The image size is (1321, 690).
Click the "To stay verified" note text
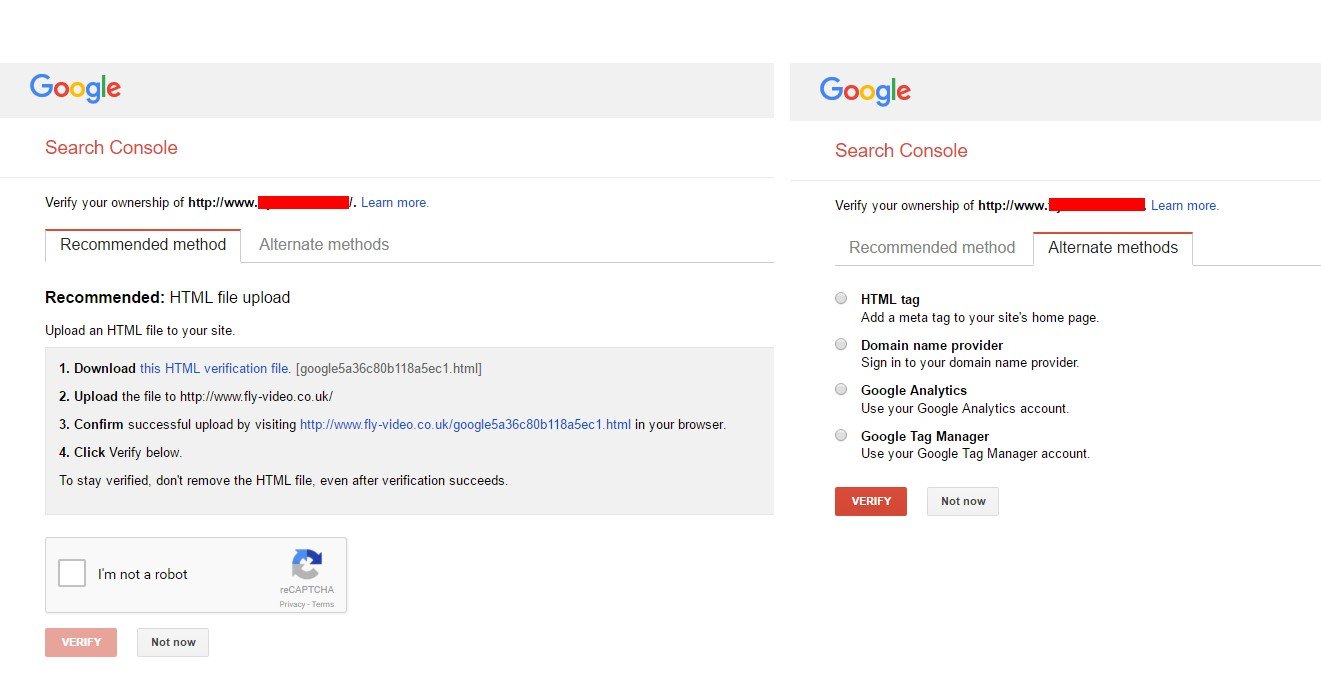(284, 481)
